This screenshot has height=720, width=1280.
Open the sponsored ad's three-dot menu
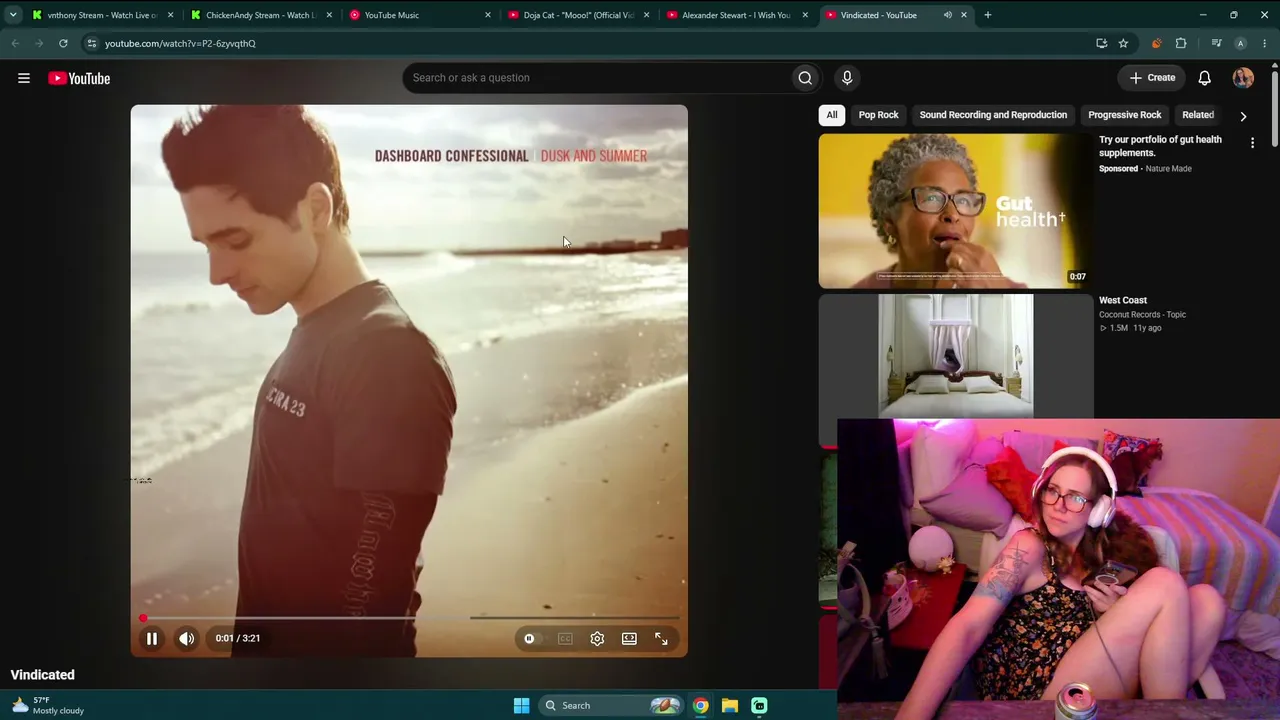pos(1252,143)
